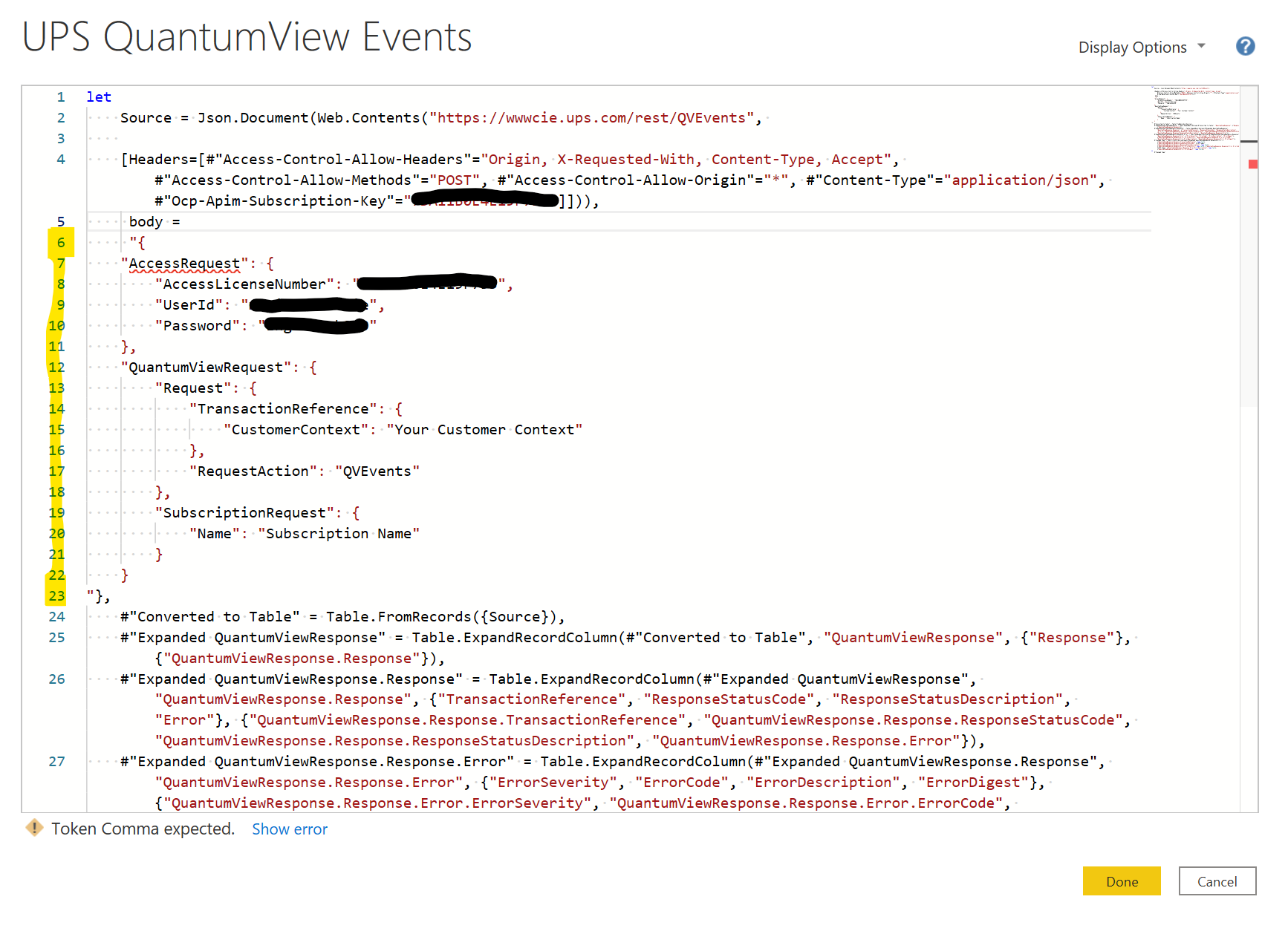Expand the Display Options dropdown
The image size is (1288, 934).
1142,47
